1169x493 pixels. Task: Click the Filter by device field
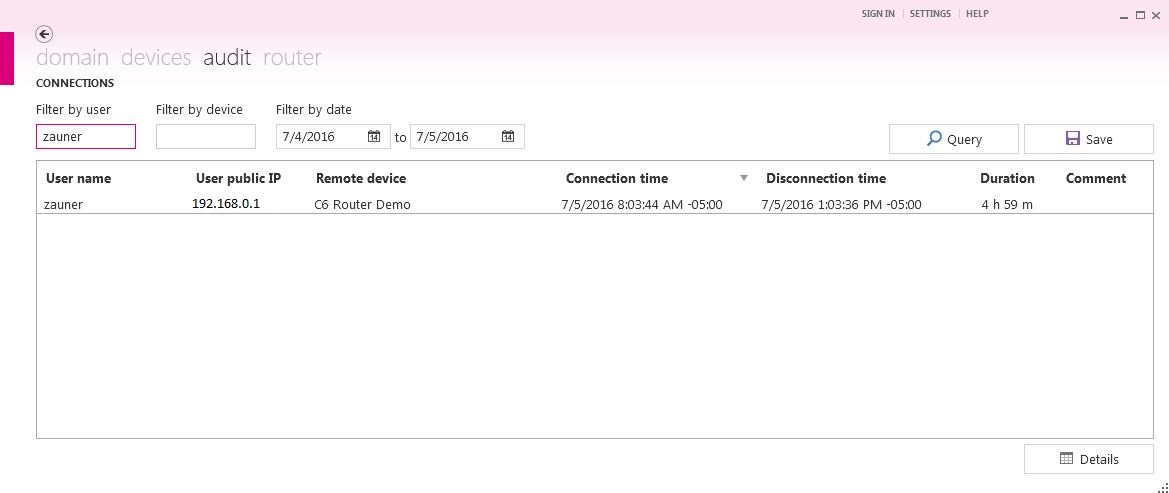pos(206,136)
